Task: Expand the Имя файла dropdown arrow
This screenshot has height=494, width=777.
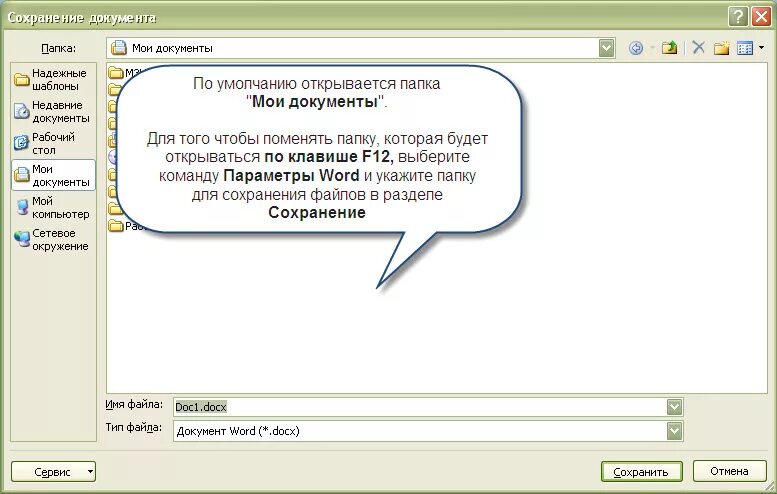Action: 674,407
